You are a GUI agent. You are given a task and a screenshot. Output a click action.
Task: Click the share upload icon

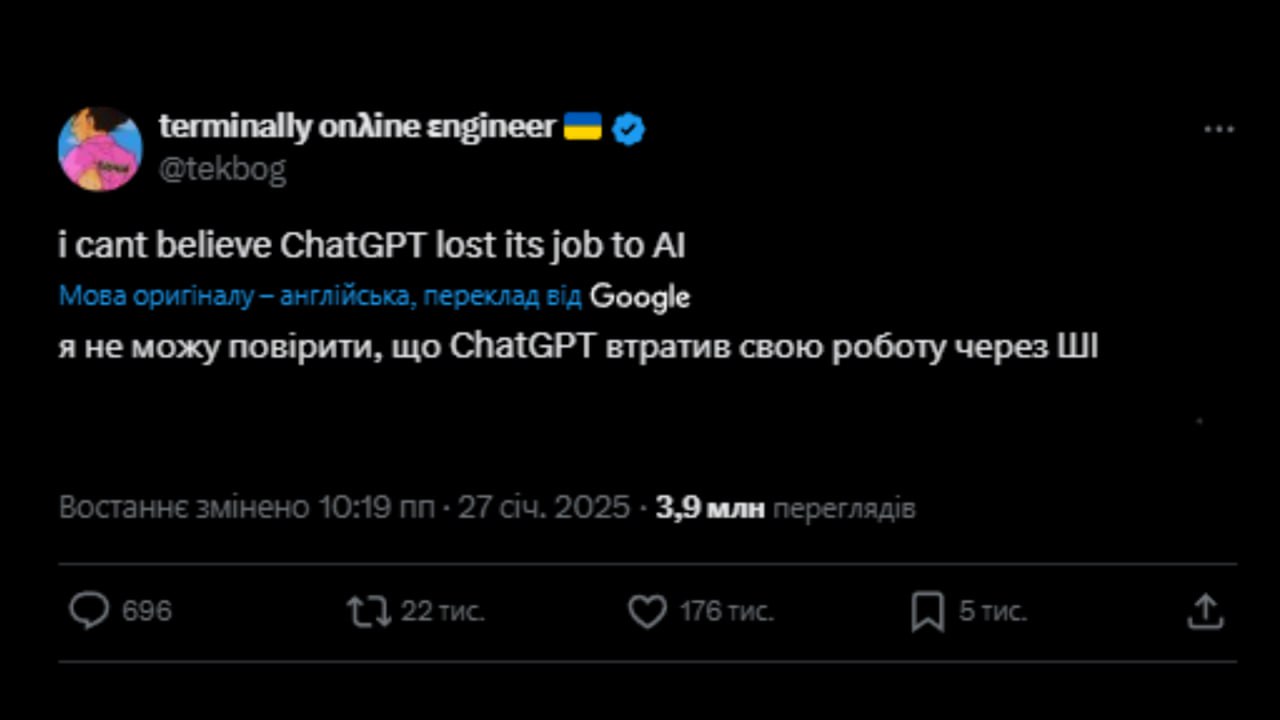point(1205,611)
